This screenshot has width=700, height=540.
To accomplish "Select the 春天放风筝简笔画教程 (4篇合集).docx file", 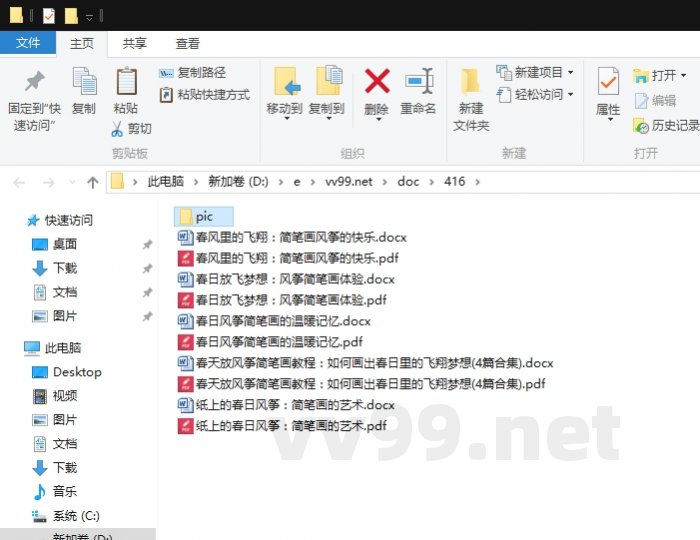I will pyautogui.click(x=366, y=363).
